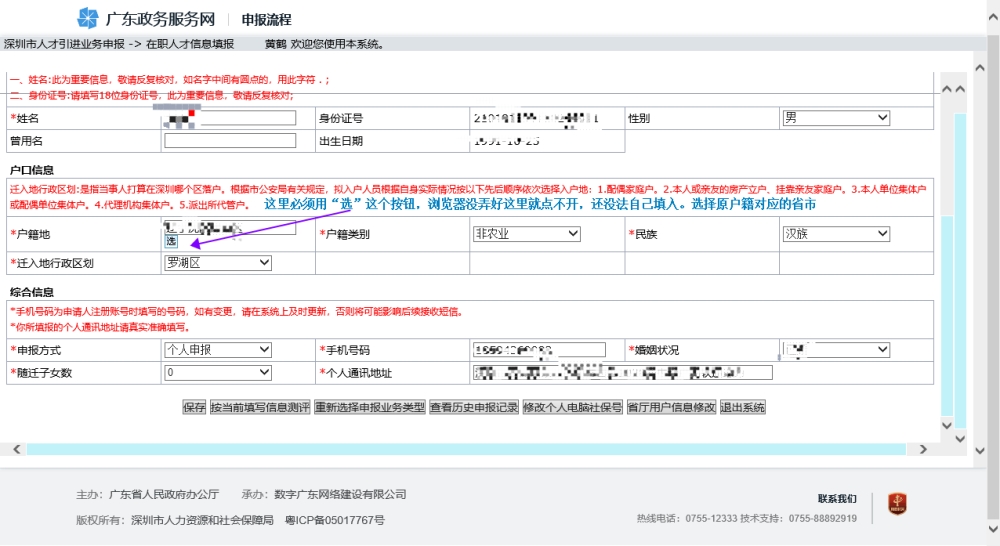Click the red shield badge icon in footer
The height and width of the screenshot is (546, 1000).
(x=897, y=504)
